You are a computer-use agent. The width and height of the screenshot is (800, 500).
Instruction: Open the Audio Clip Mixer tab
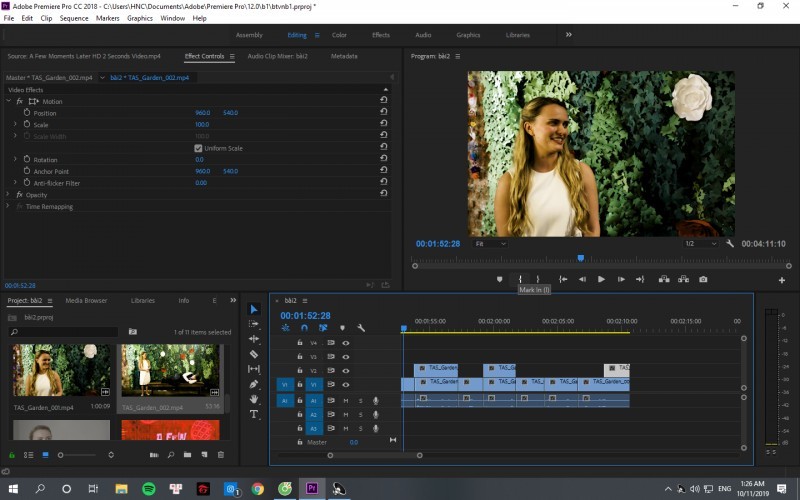pos(278,56)
